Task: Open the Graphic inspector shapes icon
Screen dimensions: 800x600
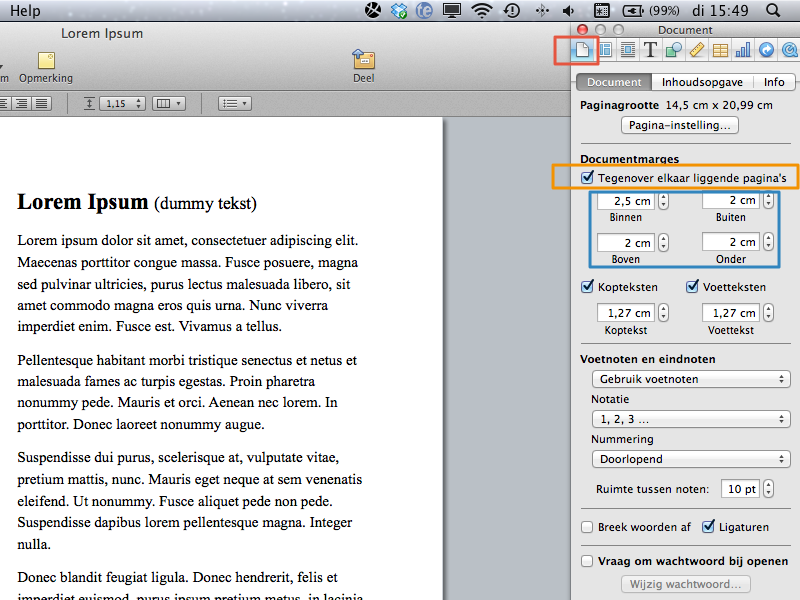Action: pos(673,50)
